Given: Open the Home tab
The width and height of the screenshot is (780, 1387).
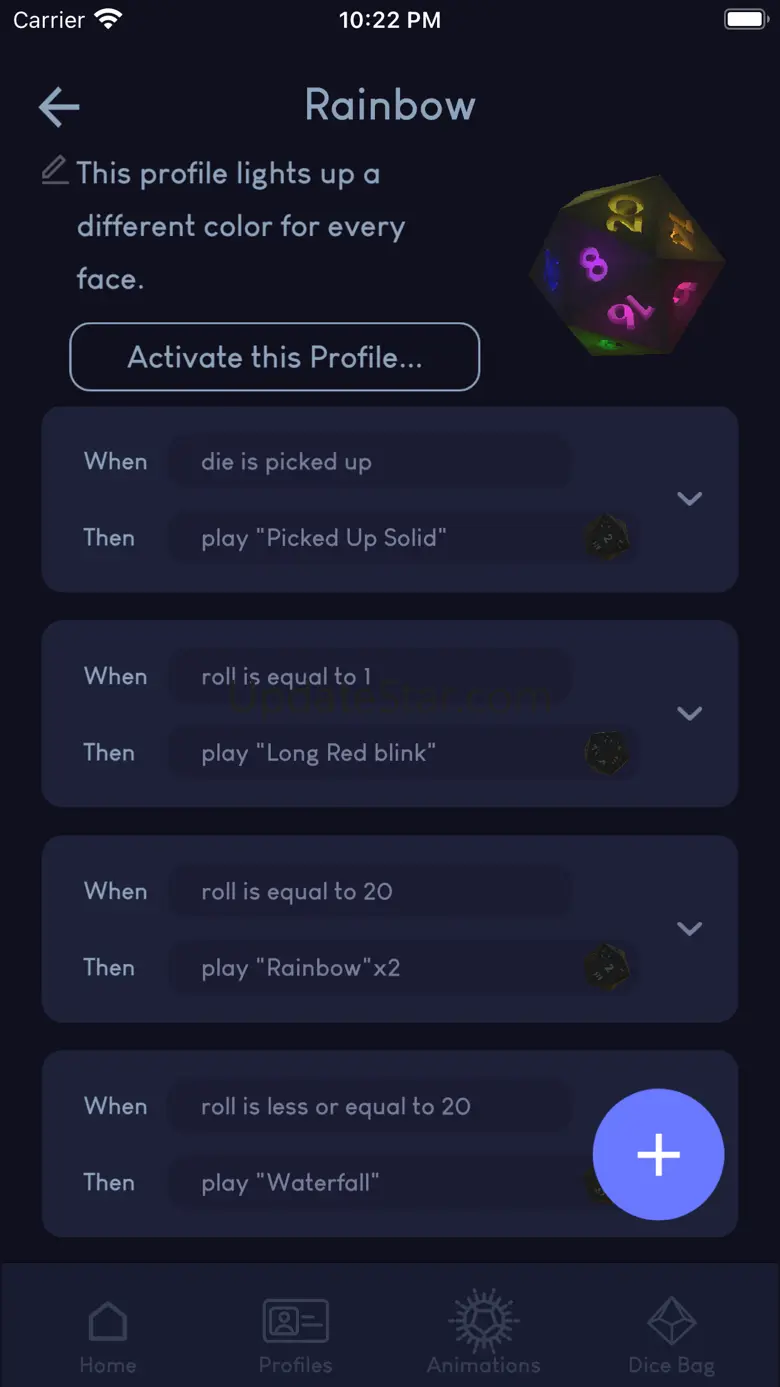Looking at the screenshot, I should click(108, 1335).
